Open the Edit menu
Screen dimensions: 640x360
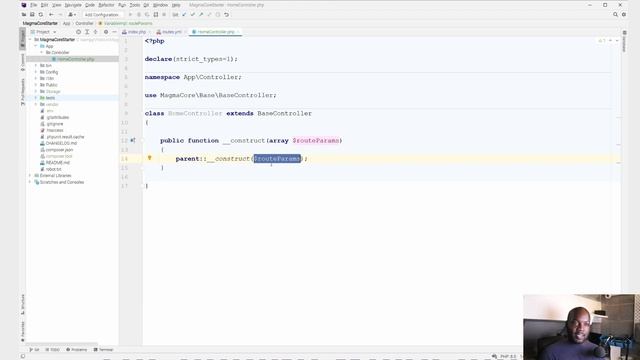pyautogui.click(x=44, y=5)
